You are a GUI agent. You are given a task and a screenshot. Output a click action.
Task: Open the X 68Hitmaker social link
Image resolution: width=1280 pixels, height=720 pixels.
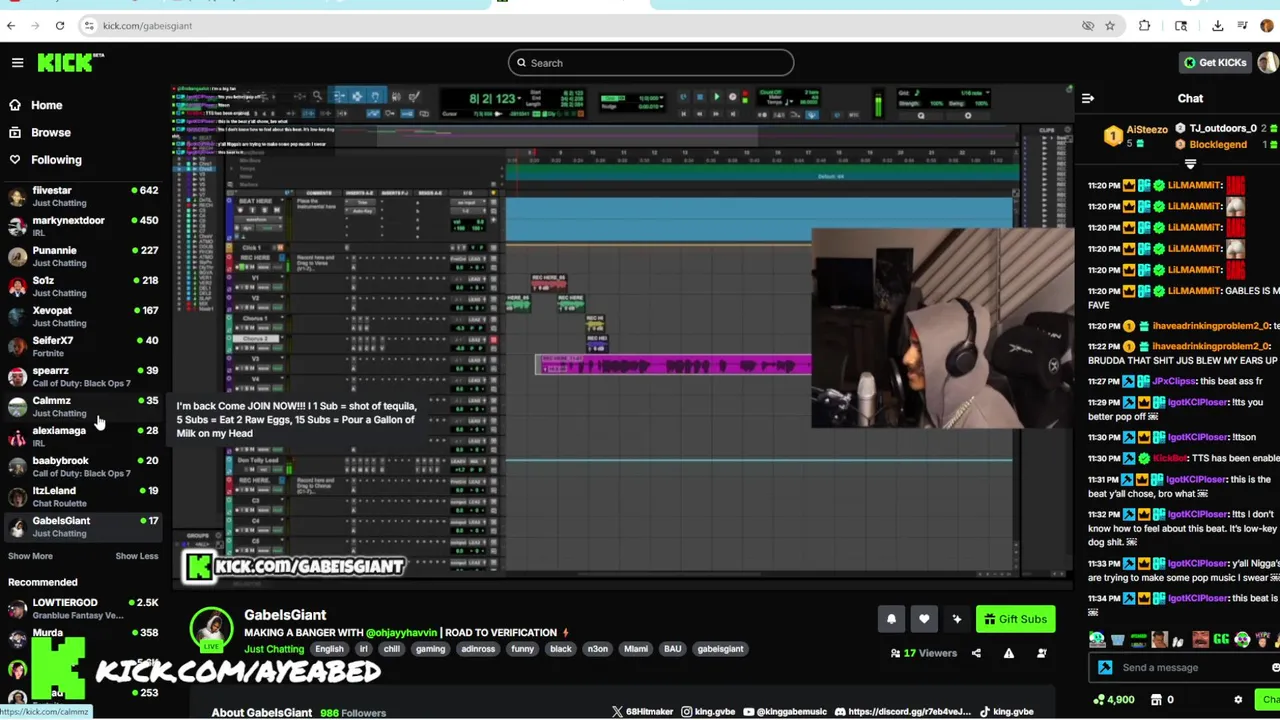(x=643, y=712)
